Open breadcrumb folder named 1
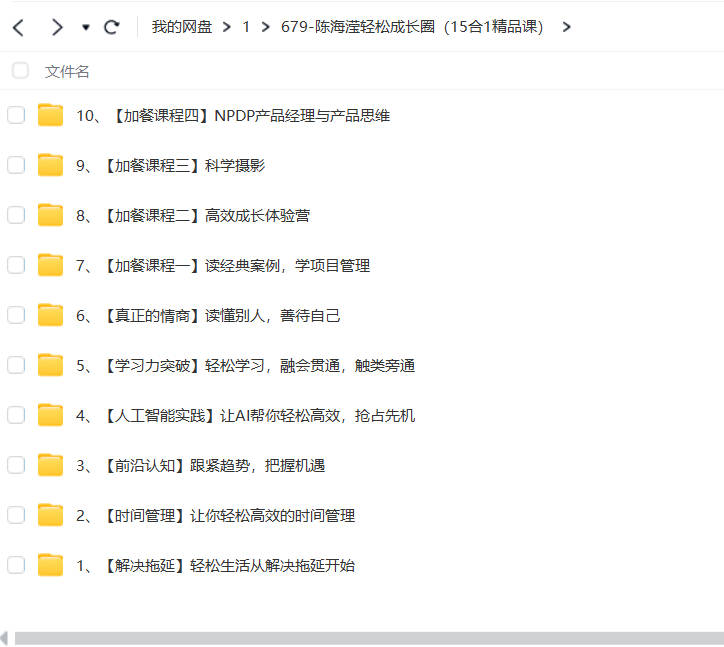Image resolution: width=724 pixels, height=647 pixels. coord(246,27)
